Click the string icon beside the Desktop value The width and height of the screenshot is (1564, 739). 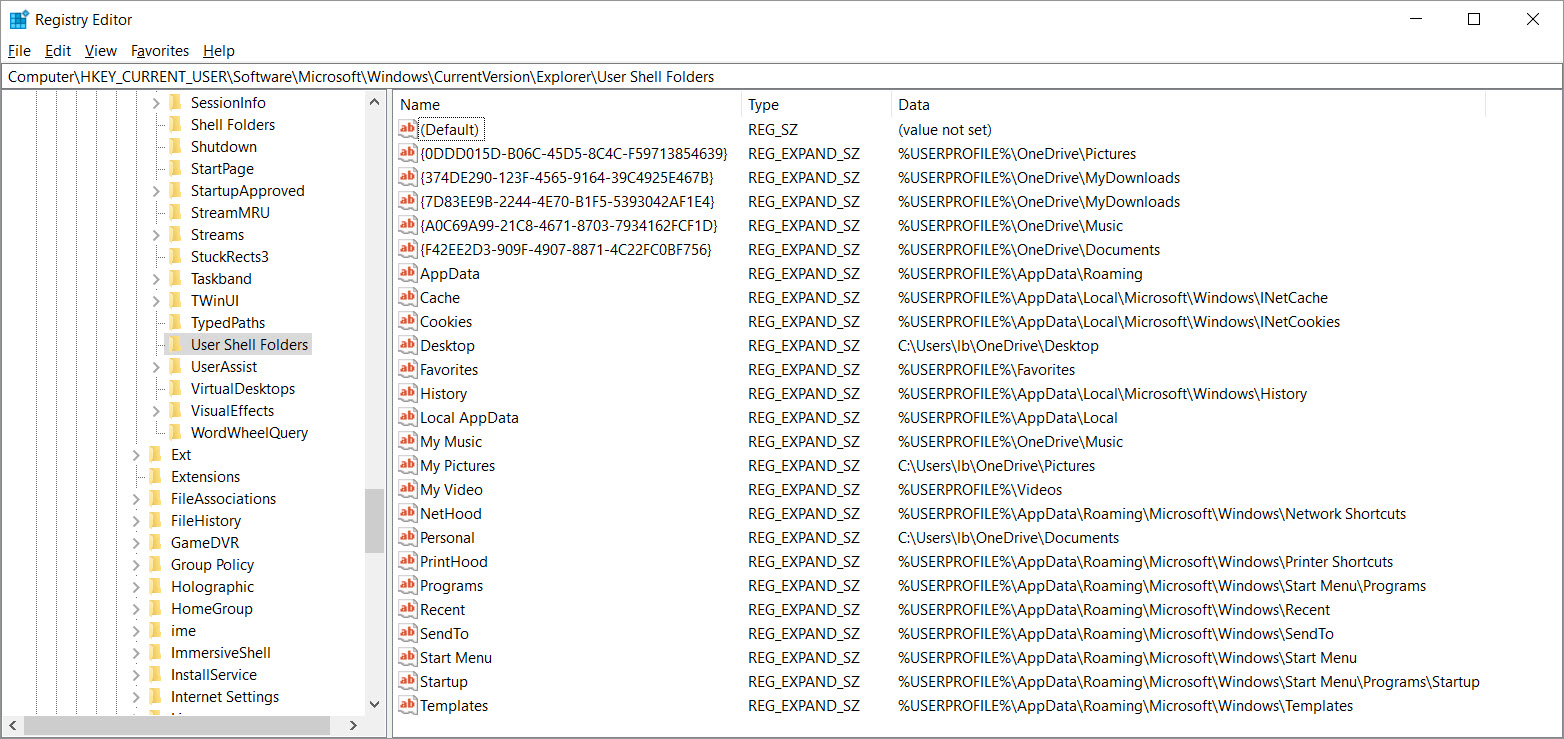click(407, 345)
